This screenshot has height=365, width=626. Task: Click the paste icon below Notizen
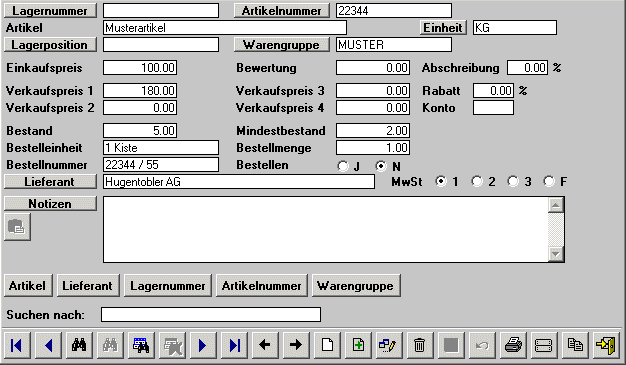17,227
